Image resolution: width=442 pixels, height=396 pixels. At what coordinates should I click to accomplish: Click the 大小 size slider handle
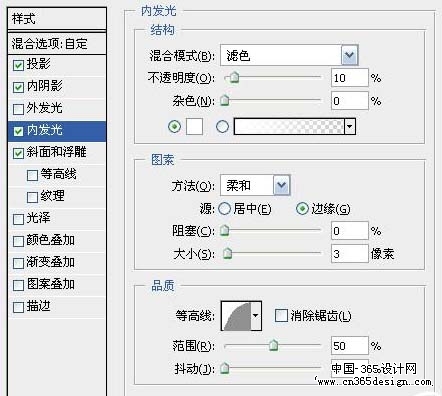(x=228, y=253)
